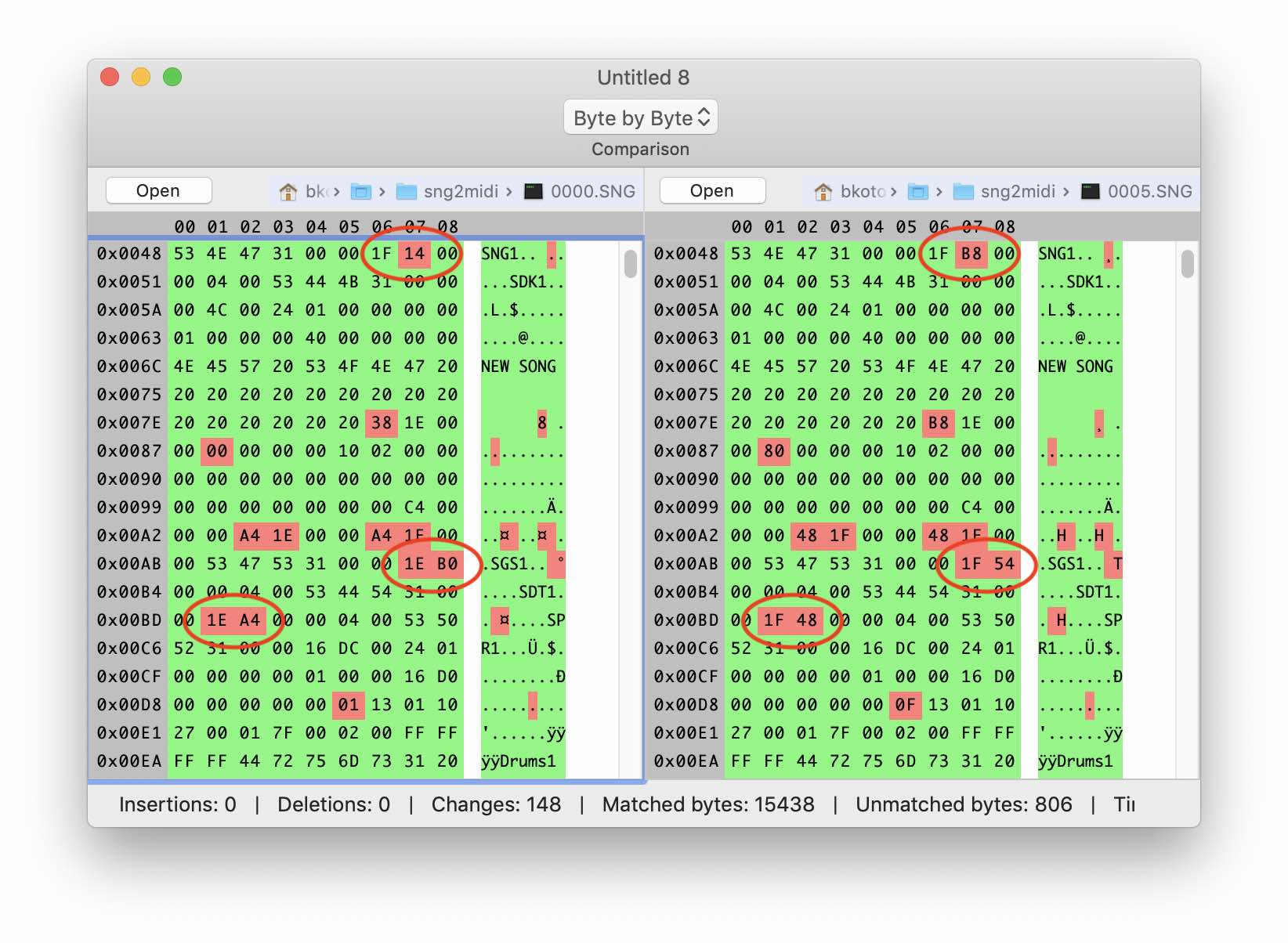Click the ...SDK1.. ASCII text in the 0000.SNG pane
1288x943 pixels.
click(x=523, y=282)
